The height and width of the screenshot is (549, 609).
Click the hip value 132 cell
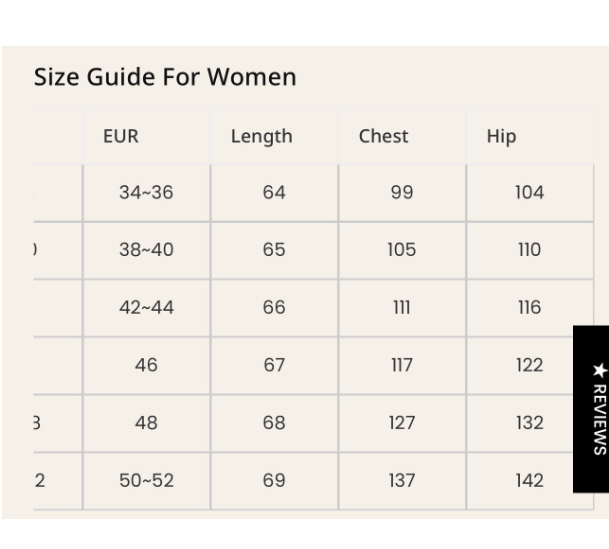tap(529, 423)
